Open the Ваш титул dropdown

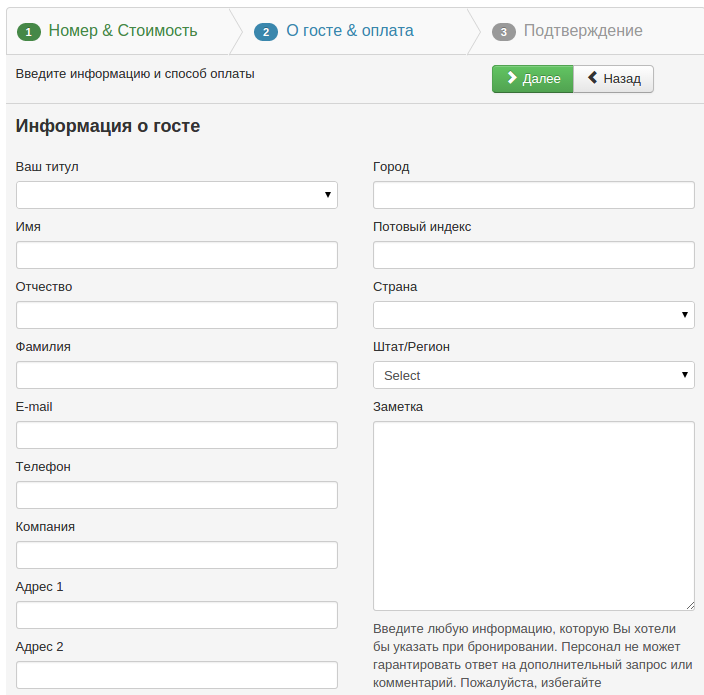coord(176,195)
